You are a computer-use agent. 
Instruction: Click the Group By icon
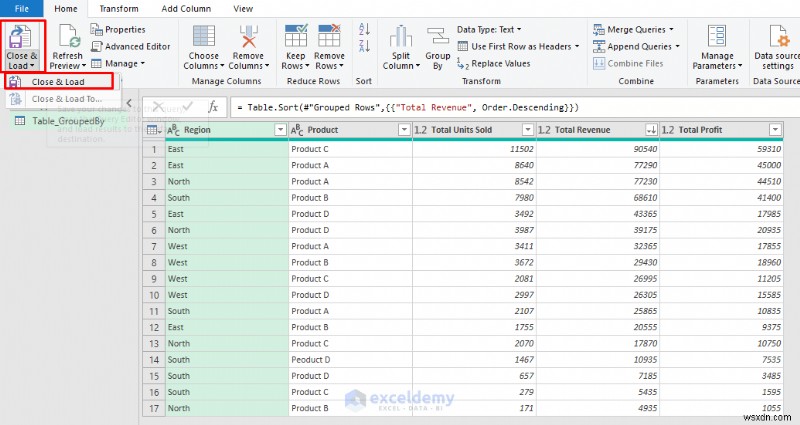coord(438,37)
